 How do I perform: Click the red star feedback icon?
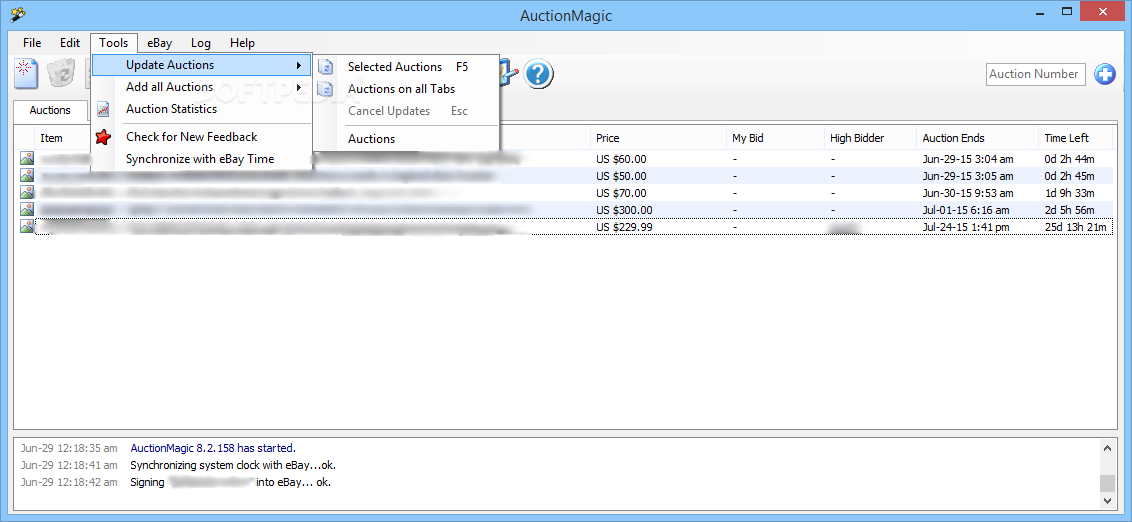(103, 136)
